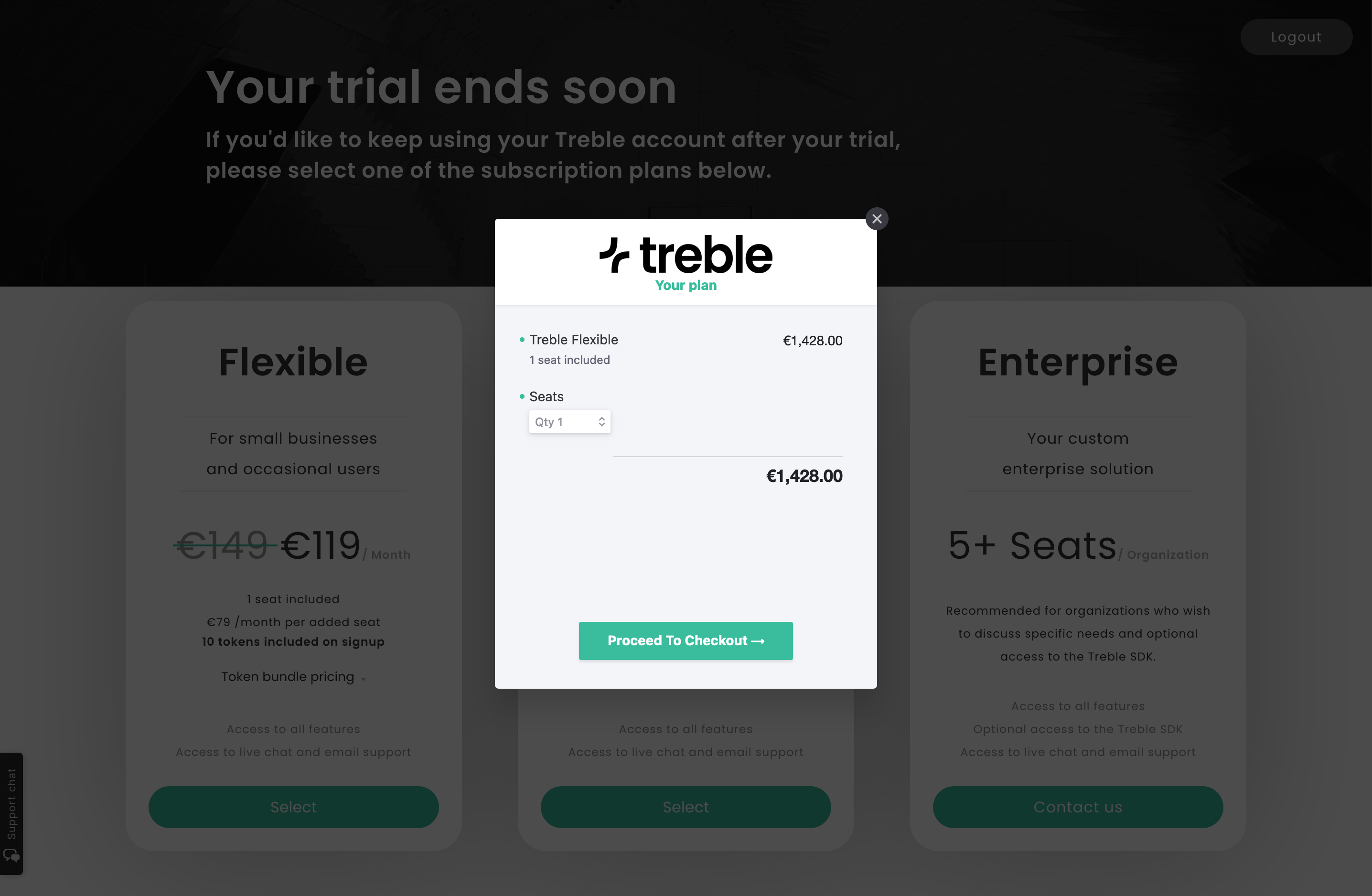Viewport: 1372px width, 896px height.
Task: Select the Flexible plan Select button
Action: tap(293, 807)
